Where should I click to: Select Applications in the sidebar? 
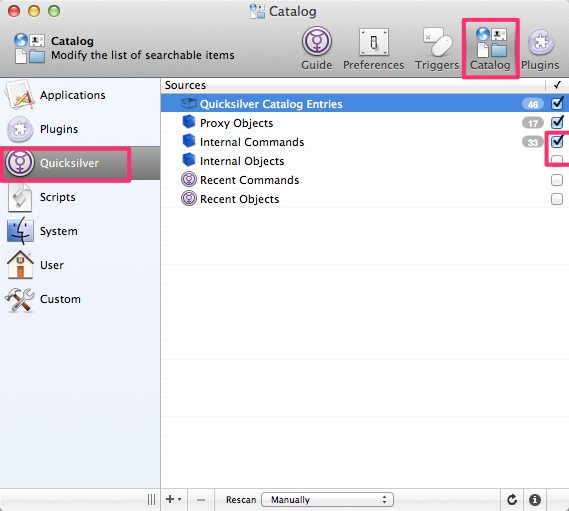(x=80, y=95)
